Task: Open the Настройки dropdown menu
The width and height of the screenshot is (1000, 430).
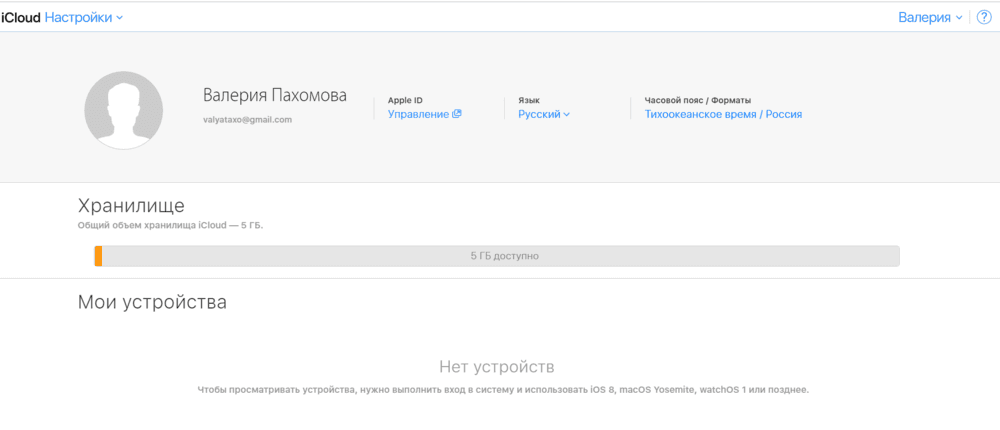Action: point(84,18)
